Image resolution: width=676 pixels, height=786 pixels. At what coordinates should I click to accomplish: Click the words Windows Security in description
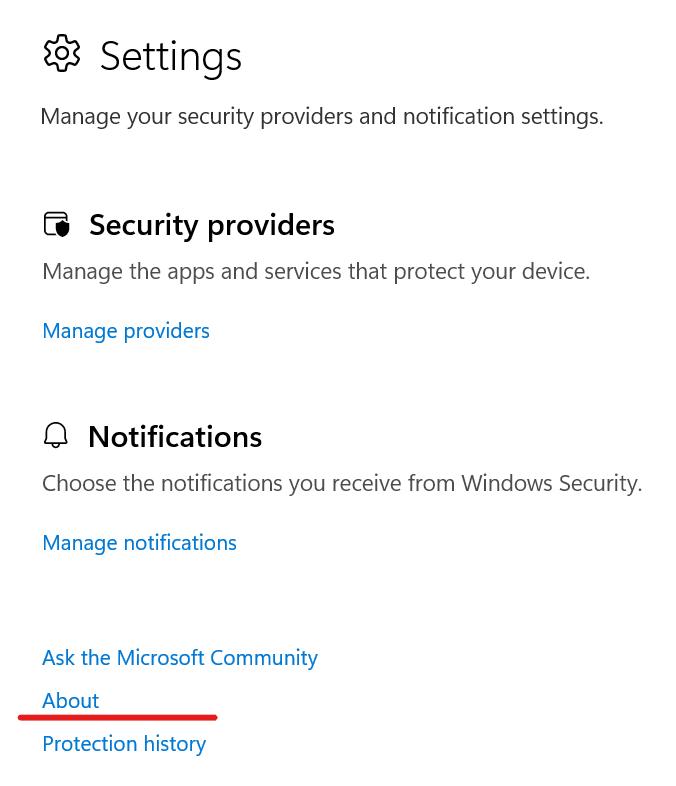tap(551, 484)
